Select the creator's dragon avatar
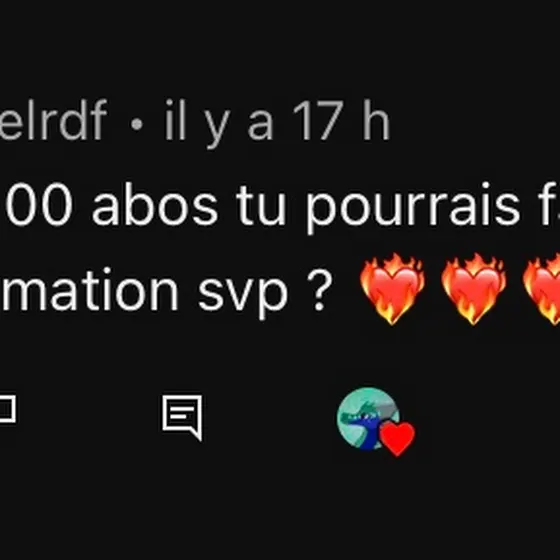The image size is (560, 560). pyautogui.click(x=368, y=419)
